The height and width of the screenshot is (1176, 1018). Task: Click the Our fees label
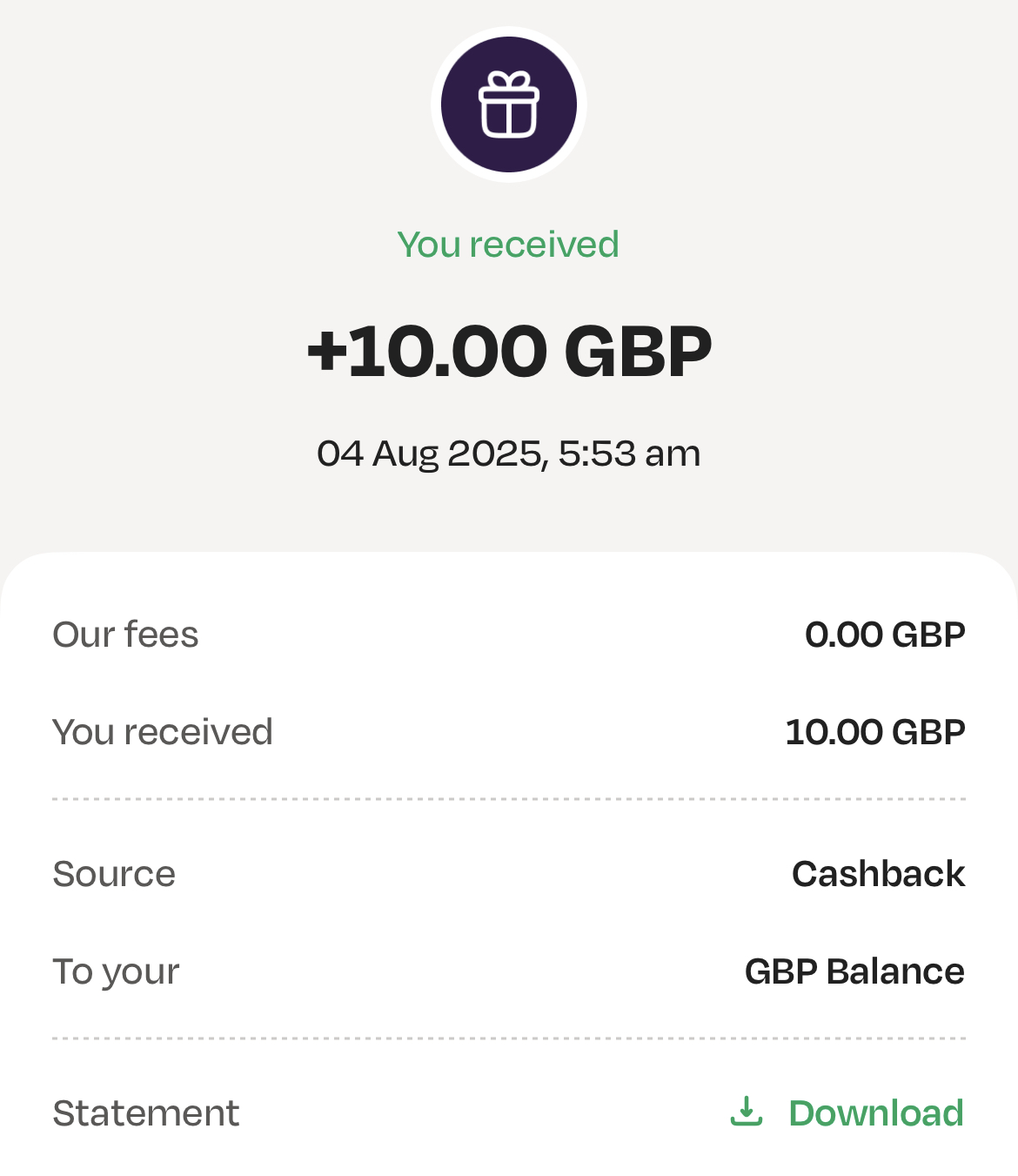coord(125,635)
